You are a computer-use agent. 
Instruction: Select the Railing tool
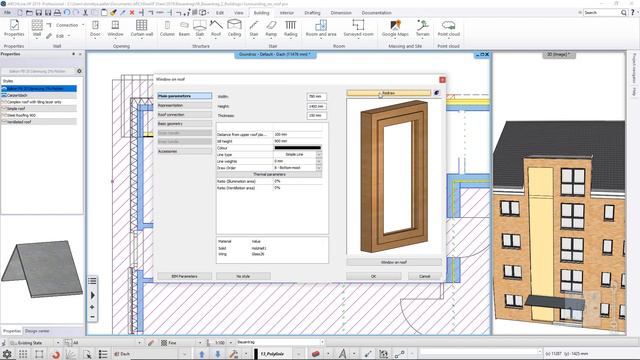[291, 29]
